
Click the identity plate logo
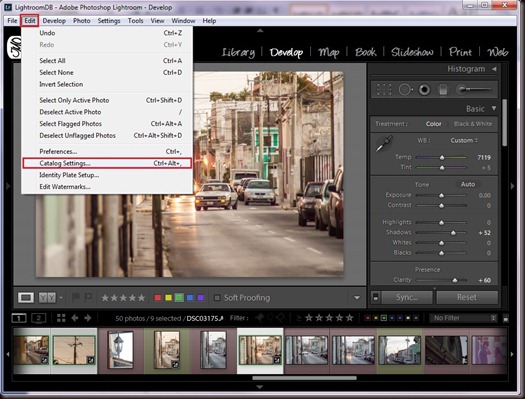[x=15, y=48]
